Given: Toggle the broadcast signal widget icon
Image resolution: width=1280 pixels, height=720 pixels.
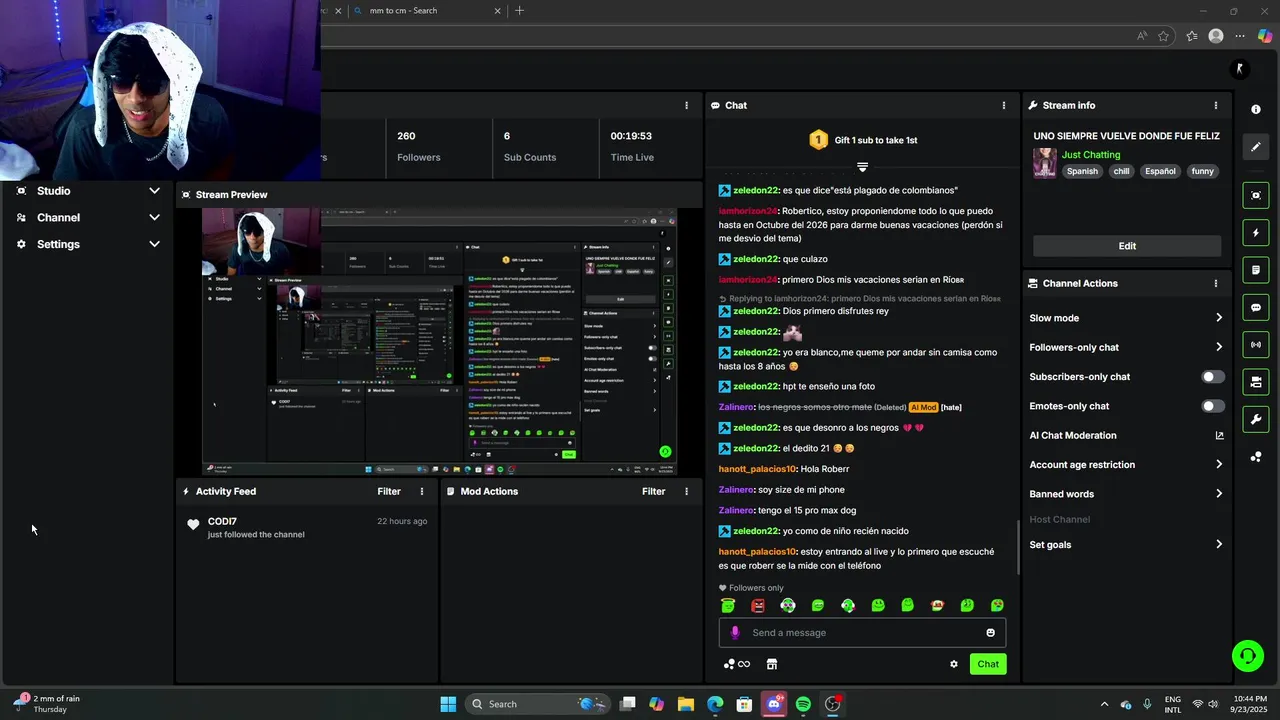Looking at the screenshot, I should (1256, 345).
